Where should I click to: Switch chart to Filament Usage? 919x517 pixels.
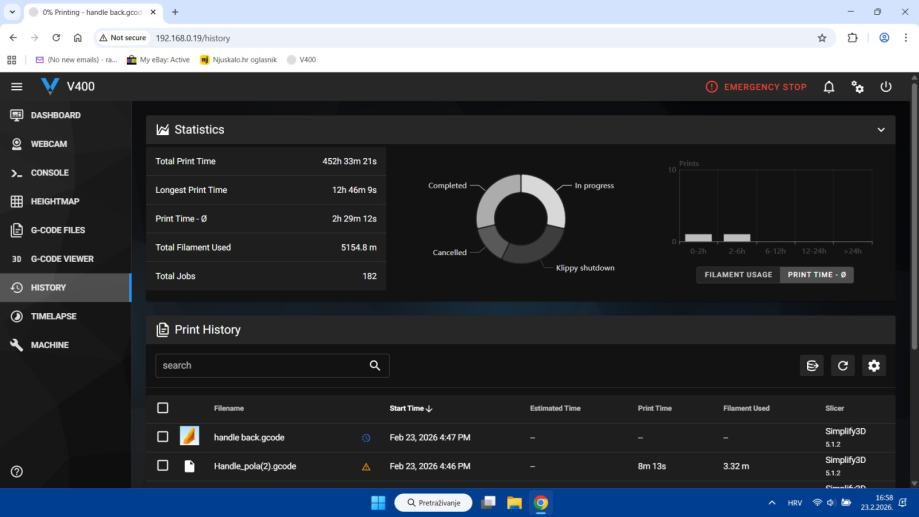point(738,274)
